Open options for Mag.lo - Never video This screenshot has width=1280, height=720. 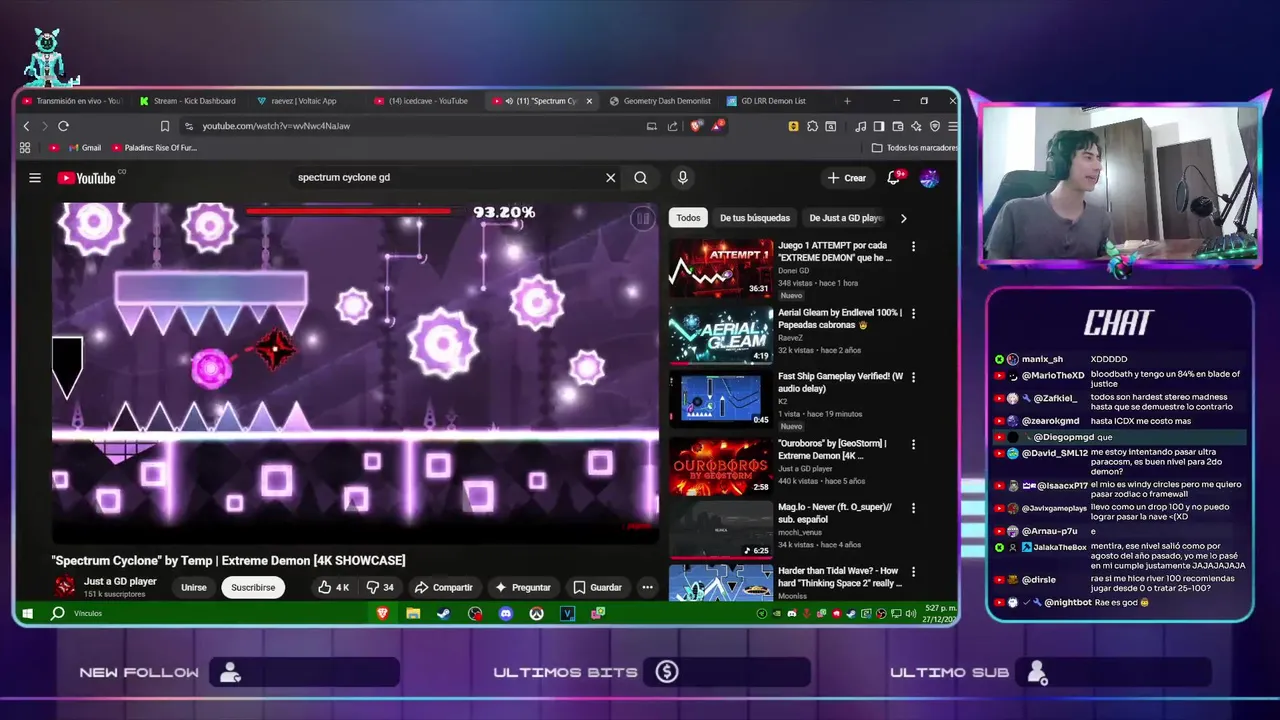tap(913, 508)
